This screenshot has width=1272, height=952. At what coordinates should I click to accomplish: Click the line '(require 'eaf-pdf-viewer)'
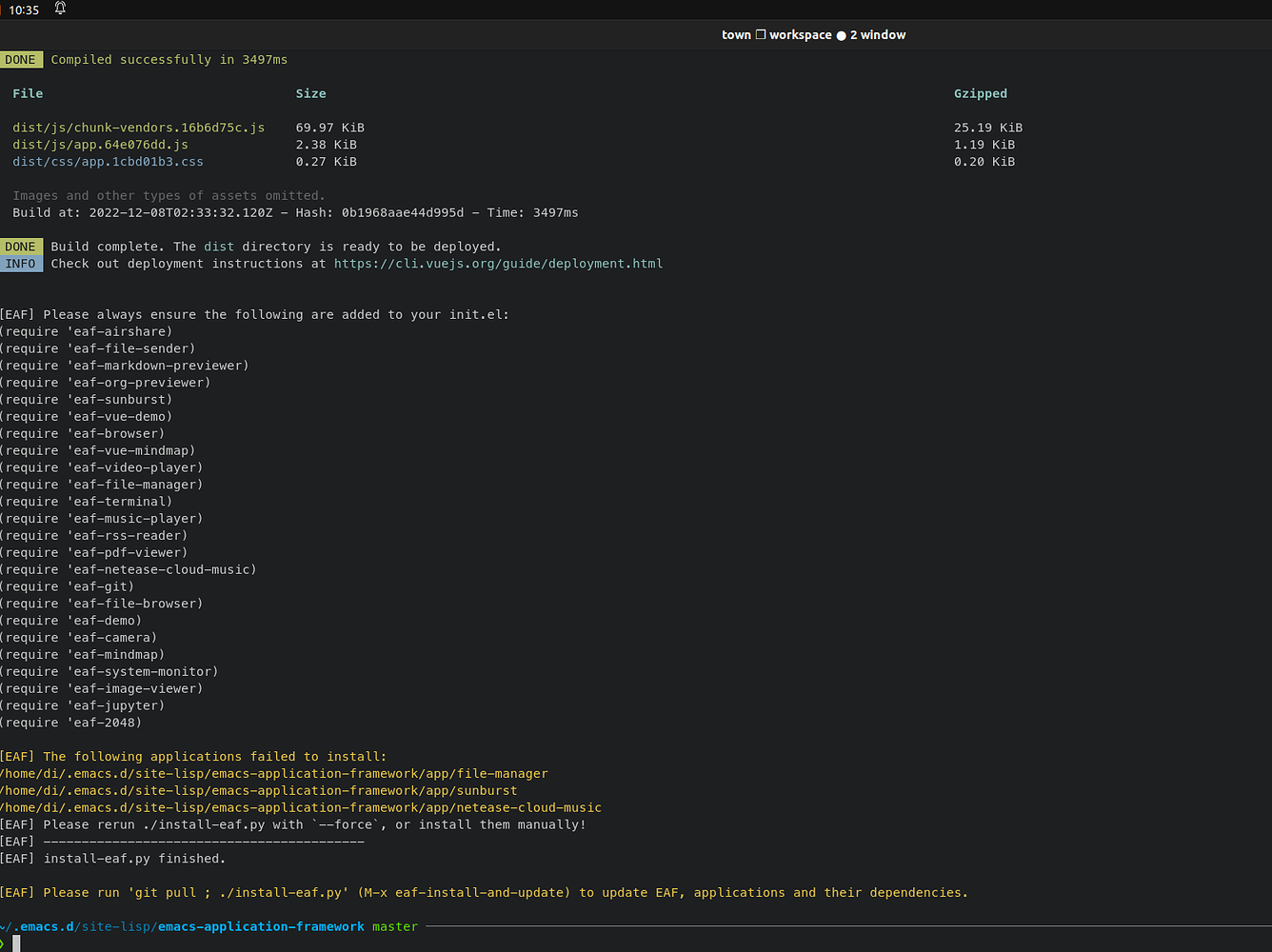95,552
